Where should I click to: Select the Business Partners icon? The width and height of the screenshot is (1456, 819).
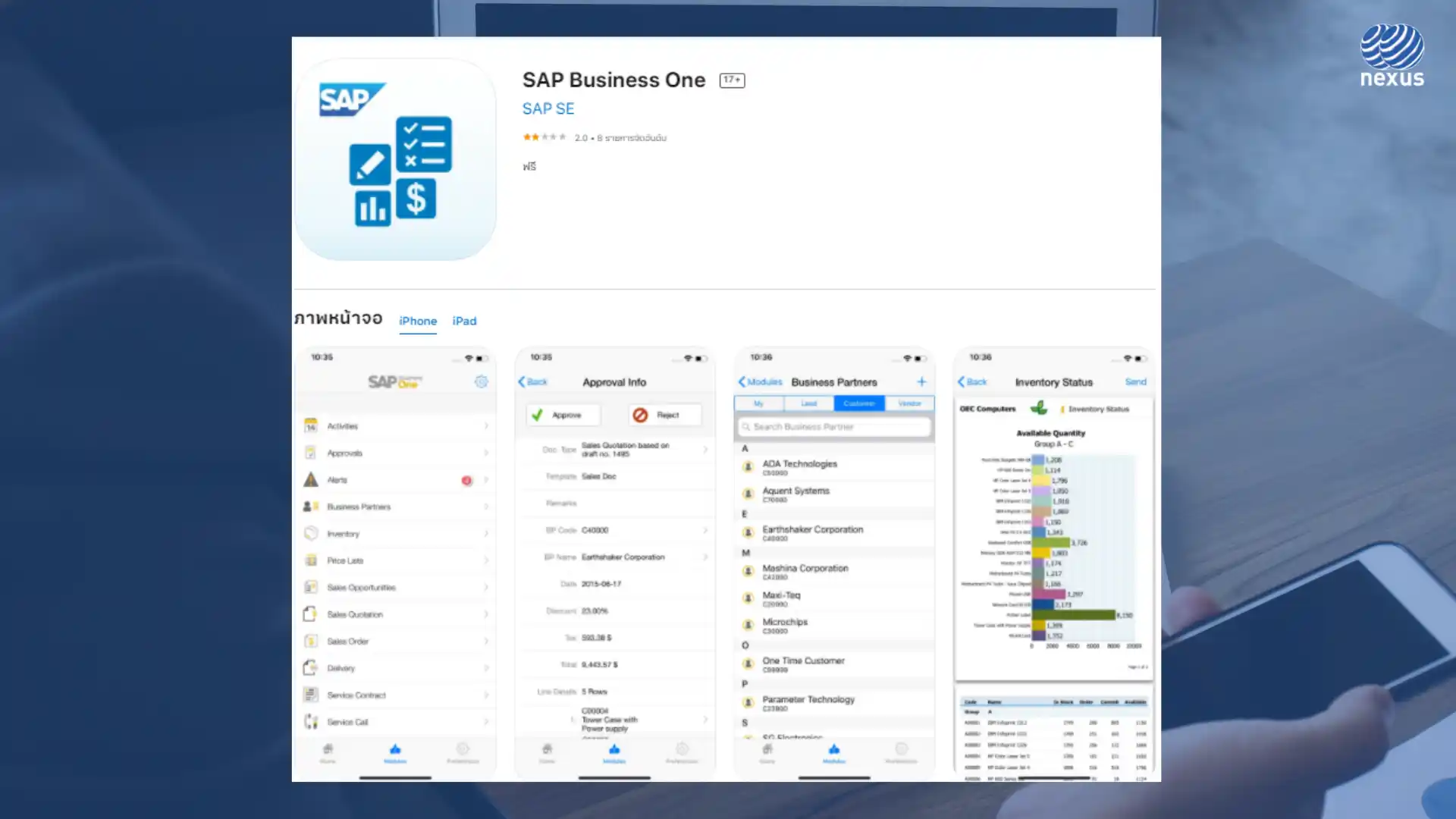coord(310,506)
